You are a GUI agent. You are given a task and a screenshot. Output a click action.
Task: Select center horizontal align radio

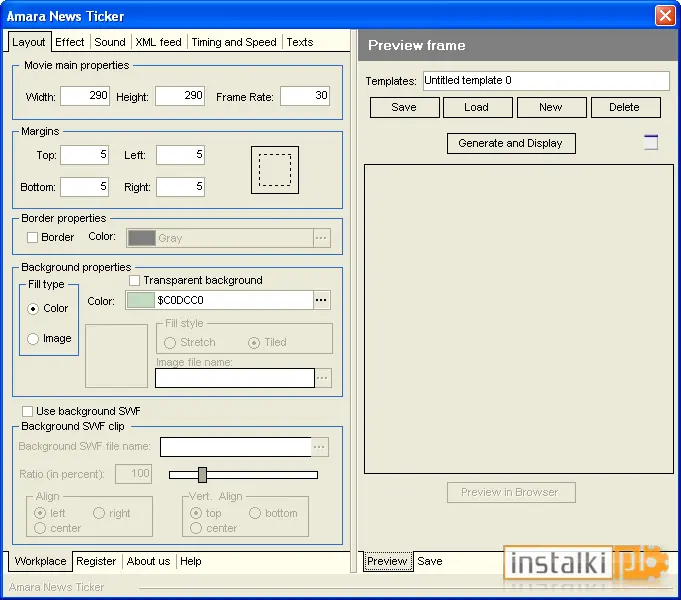coord(40,528)
